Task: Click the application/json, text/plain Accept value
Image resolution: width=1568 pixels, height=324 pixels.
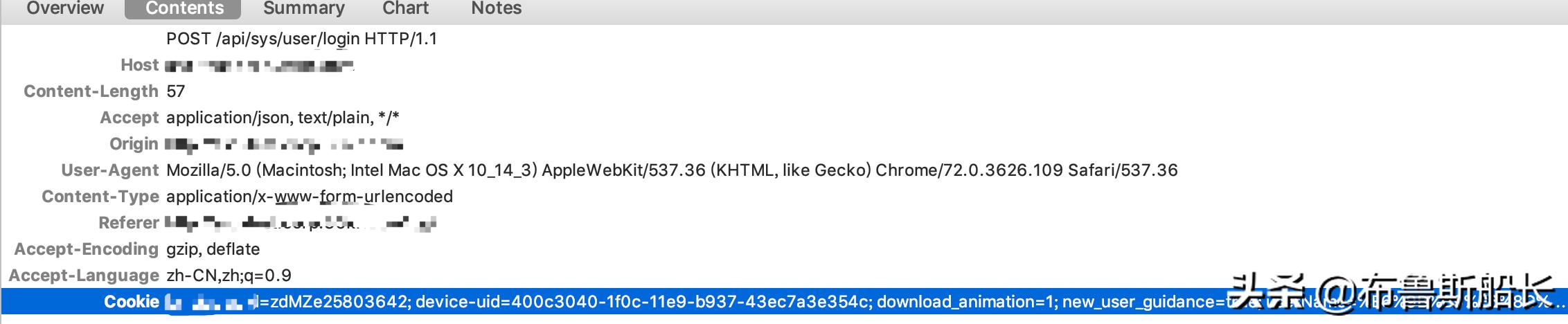Action: click(x=283, y=118)
